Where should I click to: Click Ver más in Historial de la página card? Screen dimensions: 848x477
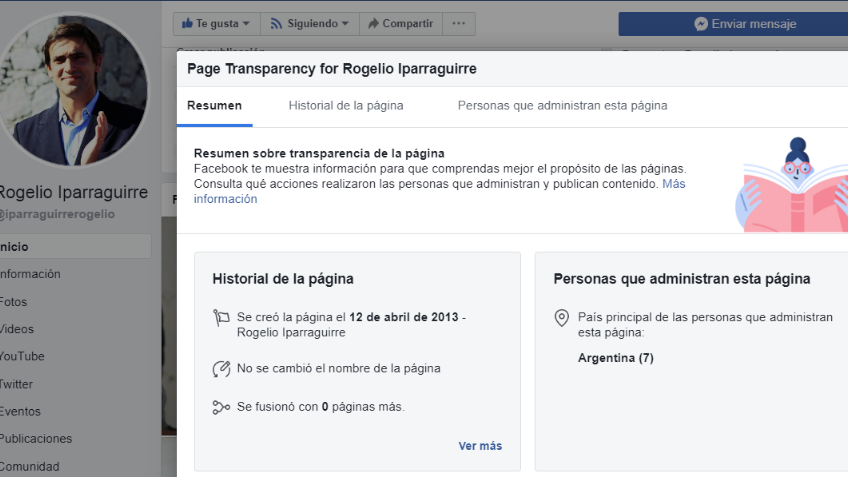(480, 446)
